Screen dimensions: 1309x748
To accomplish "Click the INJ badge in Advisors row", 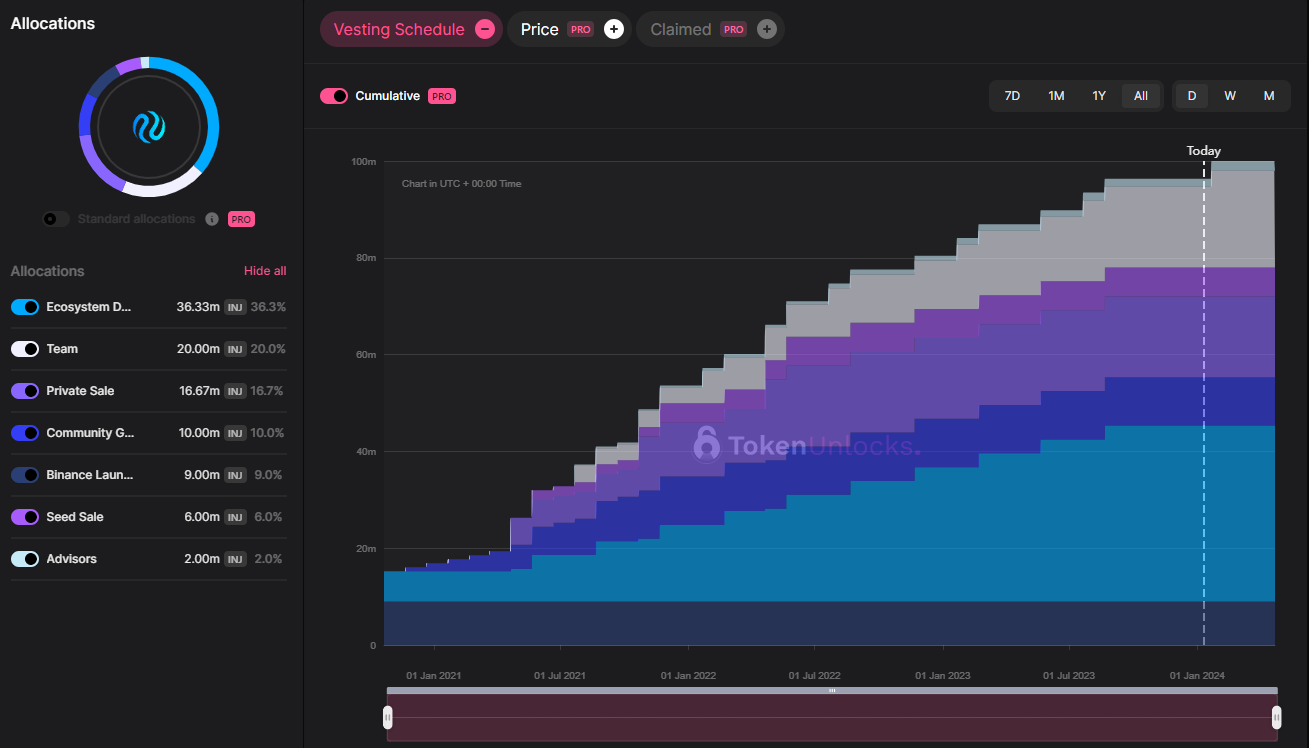I will 235,559.
